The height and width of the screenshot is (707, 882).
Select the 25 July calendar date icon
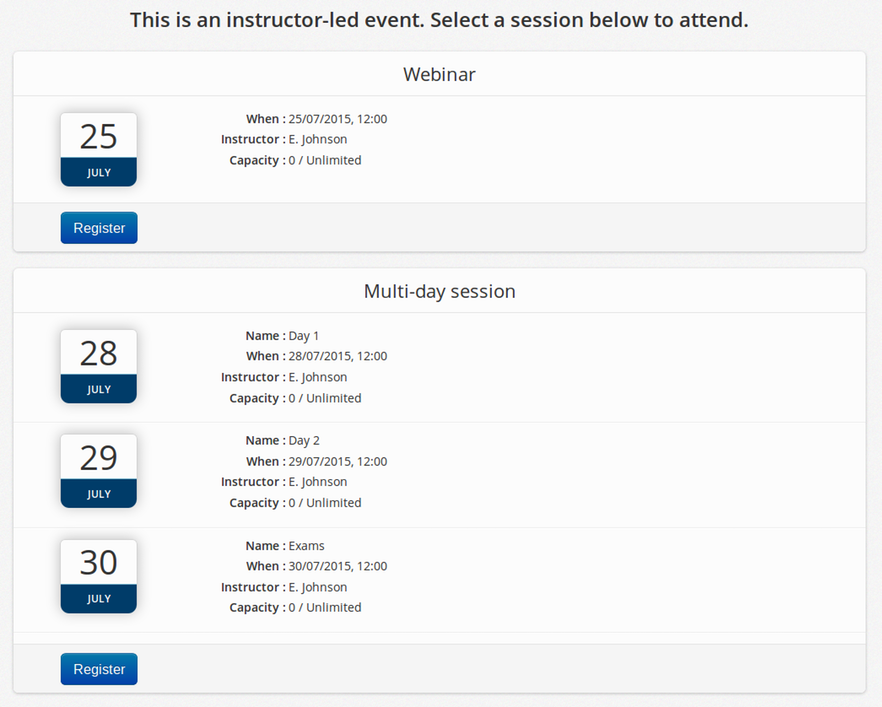click(x=99, y=150)
